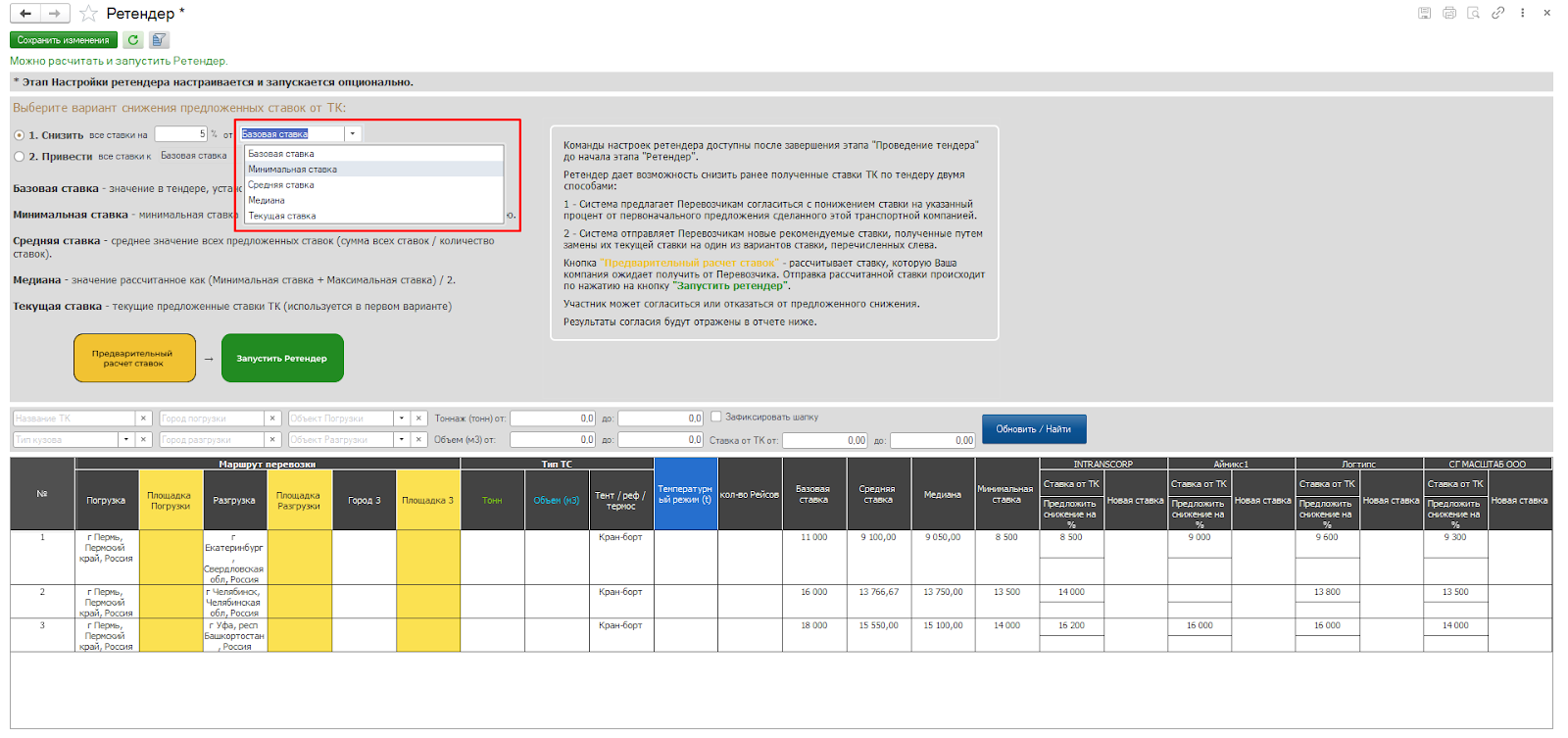Open the Тип кузова dropdown arrow
Viewport: 1568px width, 738px height.
pyautogui.click(x=126, y=440)
